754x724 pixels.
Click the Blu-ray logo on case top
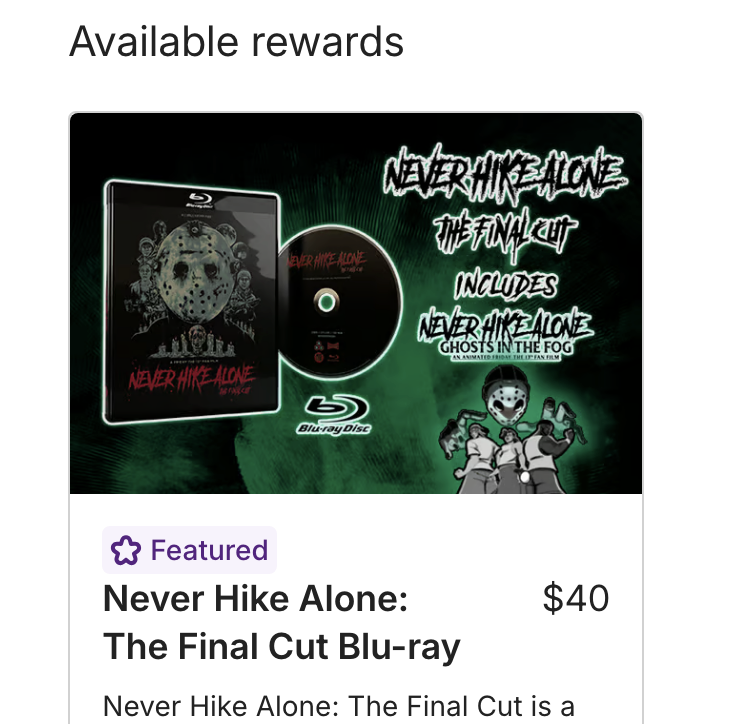click(200, 199)
